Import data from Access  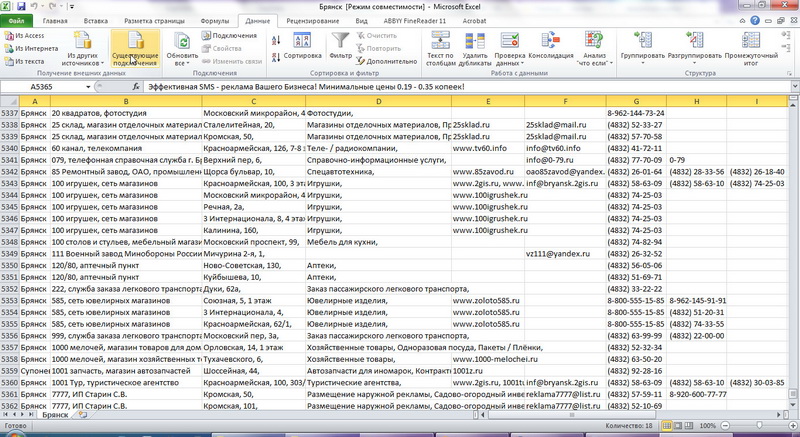point(24,36)
